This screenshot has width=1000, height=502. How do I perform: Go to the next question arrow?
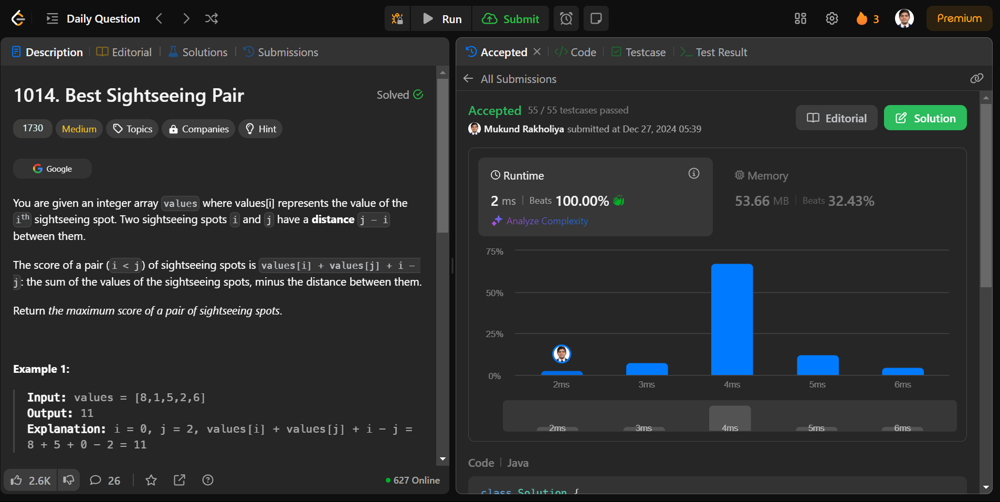point(186,18)
